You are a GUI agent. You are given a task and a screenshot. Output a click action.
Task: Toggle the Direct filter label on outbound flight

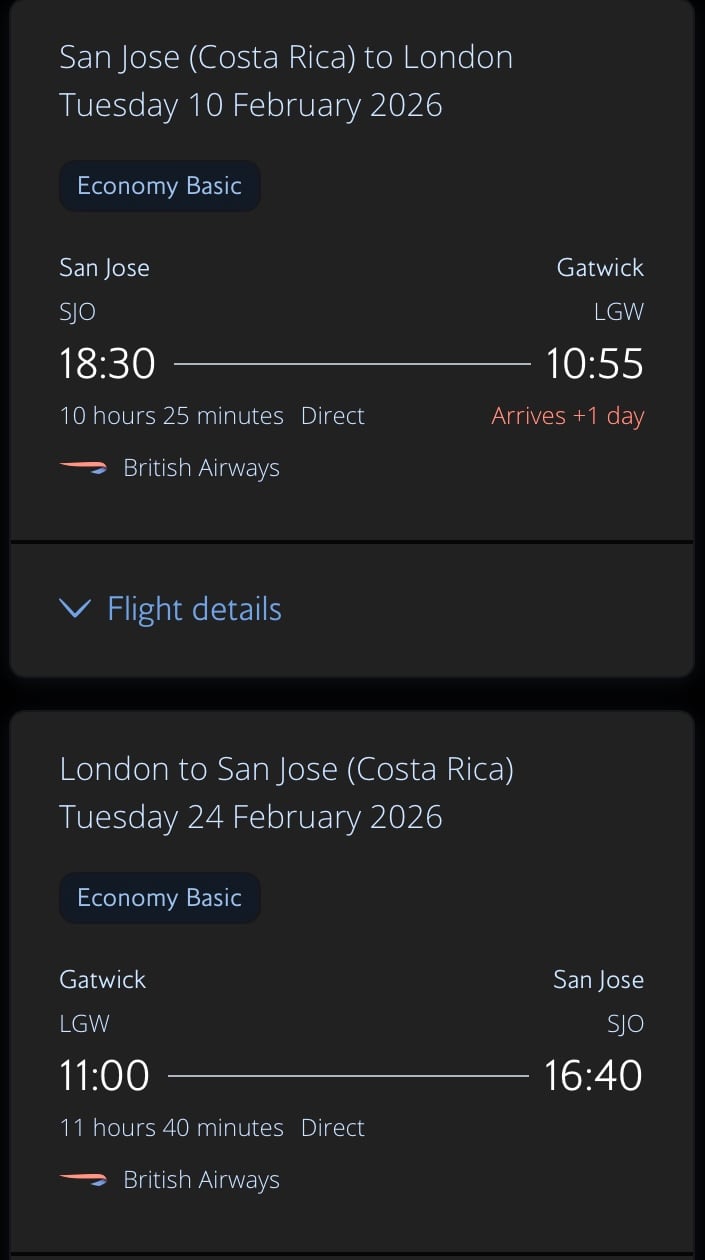tap(332, 415)
